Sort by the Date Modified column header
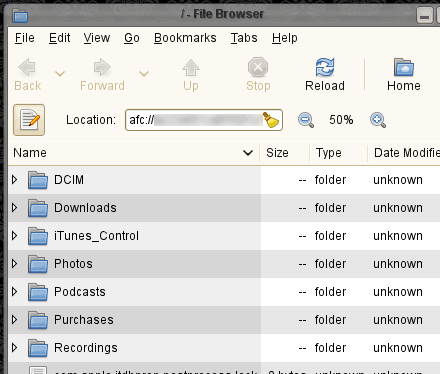440x374 pixels. point(404,153)
